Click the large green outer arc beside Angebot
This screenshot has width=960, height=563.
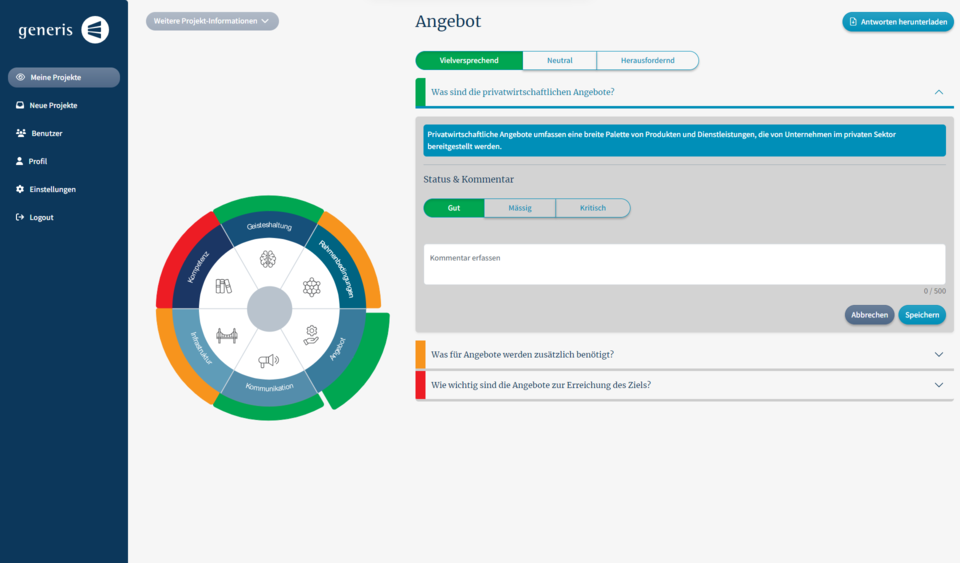point(367,365)
